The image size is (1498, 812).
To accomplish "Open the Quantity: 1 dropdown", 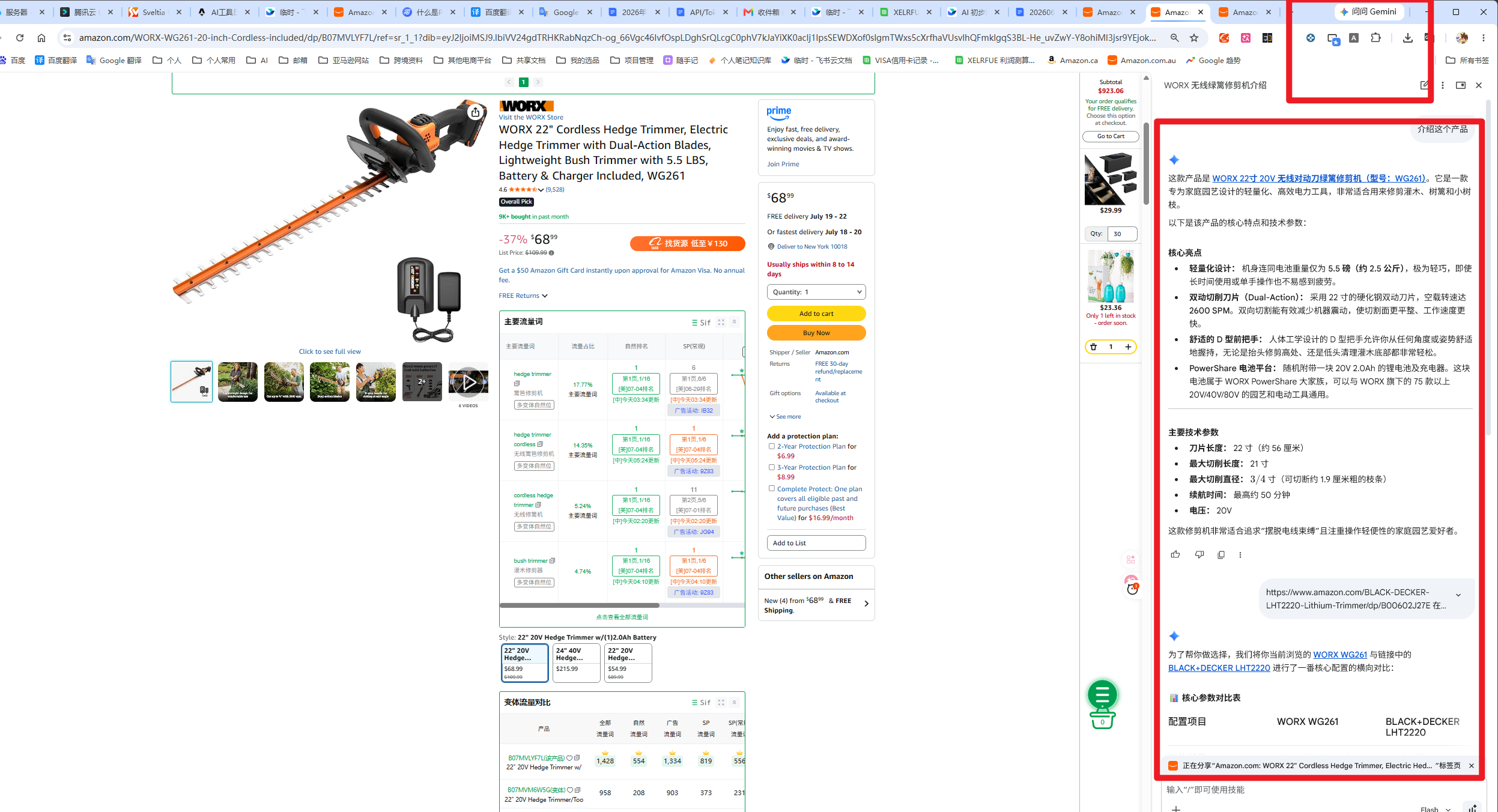I will coord(816,292).
